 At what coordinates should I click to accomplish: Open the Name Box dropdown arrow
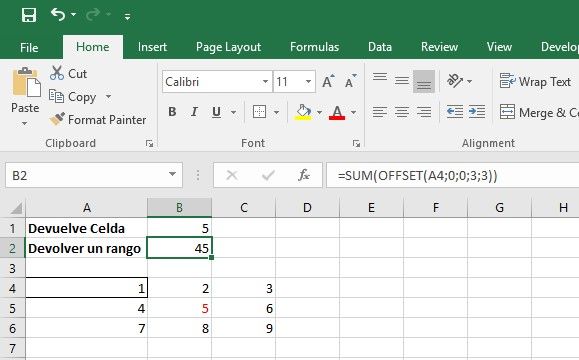[172, 174]
